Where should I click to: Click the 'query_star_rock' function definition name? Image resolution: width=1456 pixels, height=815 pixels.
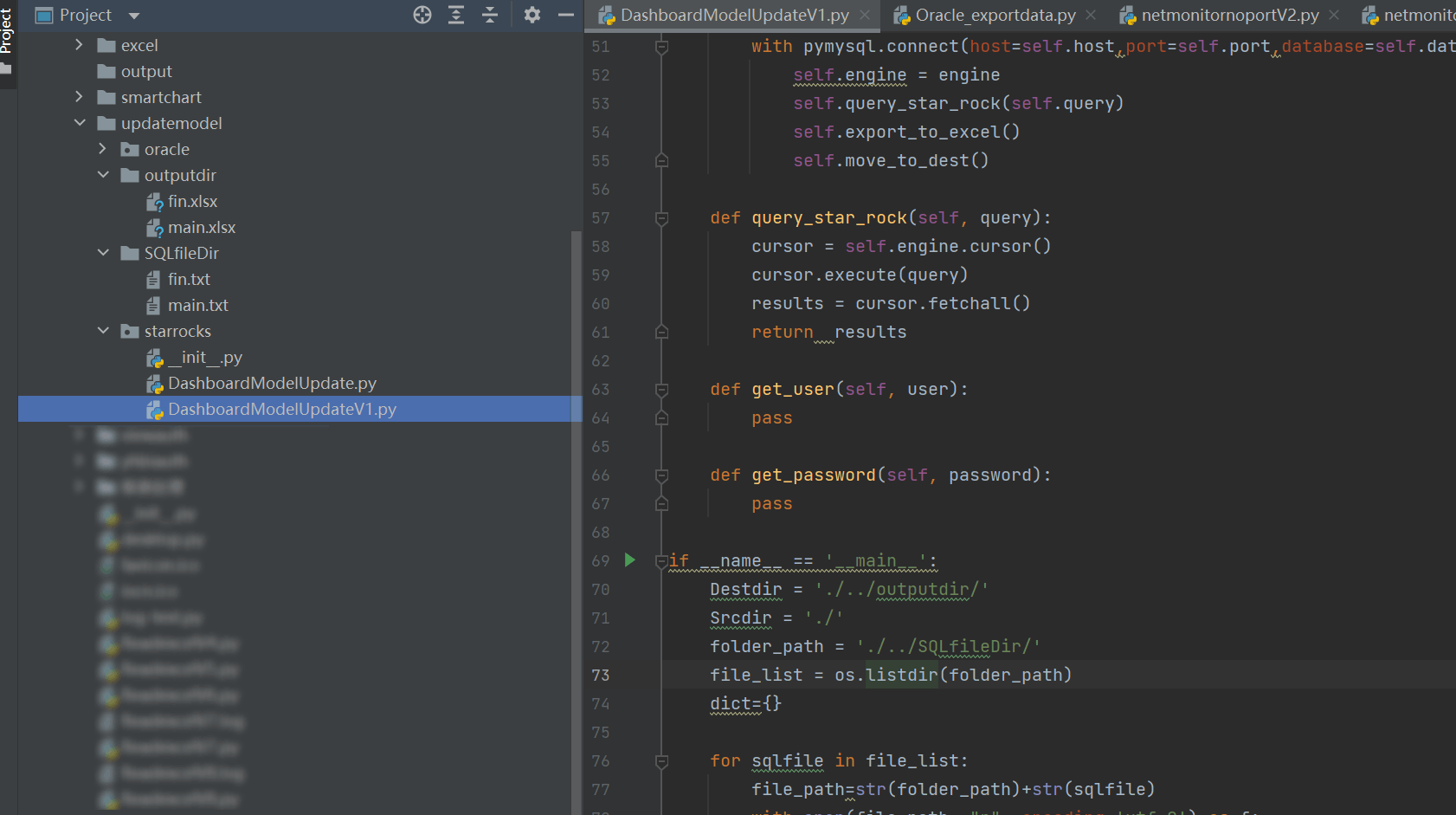828,217
